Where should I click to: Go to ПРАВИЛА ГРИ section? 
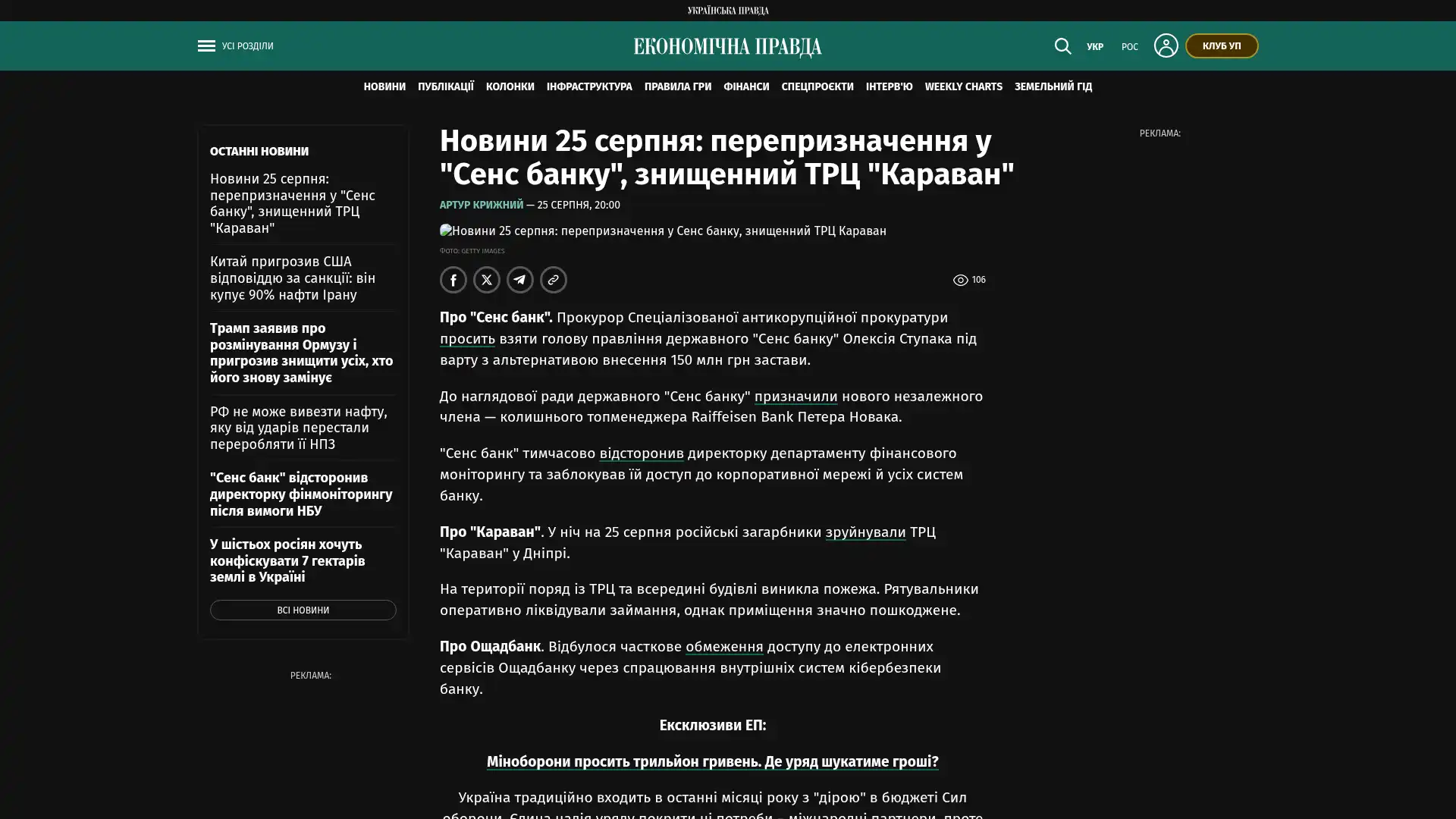coord(678,87)
